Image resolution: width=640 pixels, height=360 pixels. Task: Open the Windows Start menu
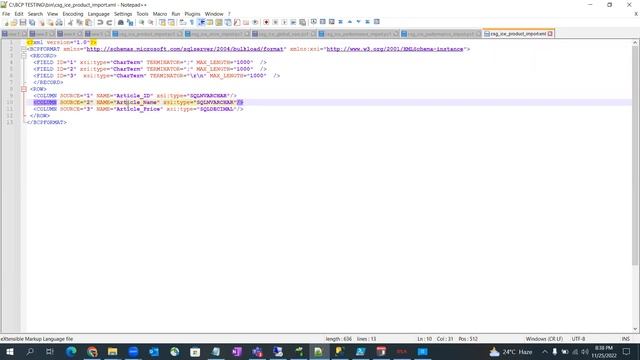click(9, 351)
